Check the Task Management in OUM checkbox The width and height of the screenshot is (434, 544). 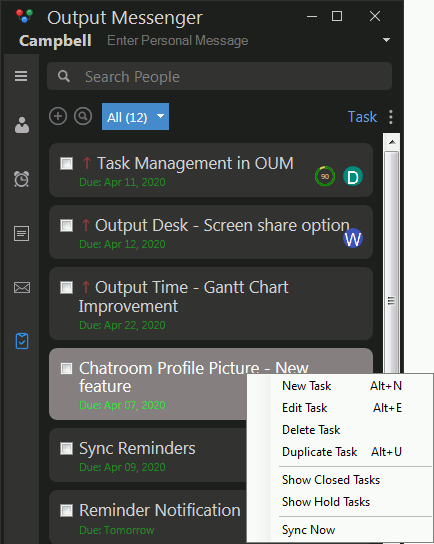[66, 163]
